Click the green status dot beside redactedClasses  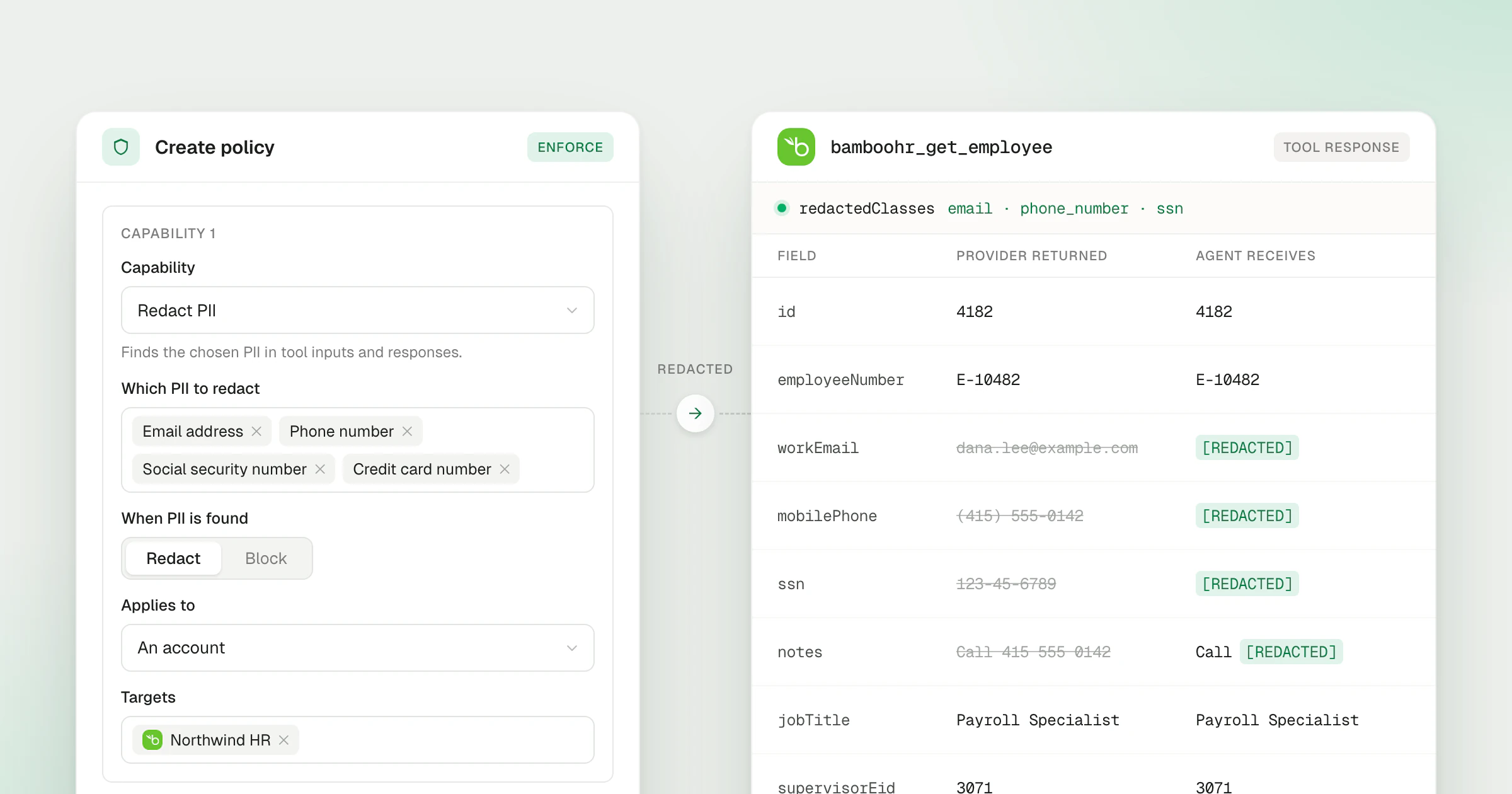coord(782,208)
